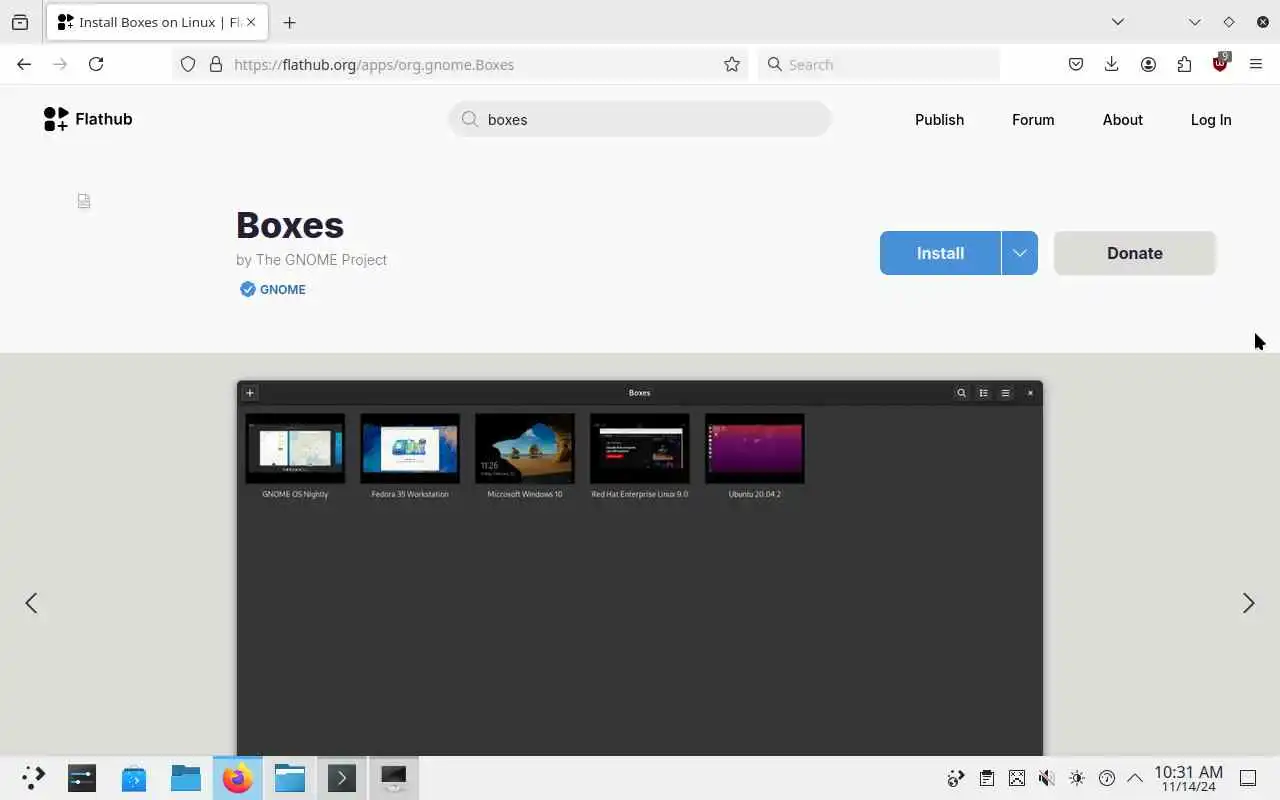Click the Boxes app title heading
This screenshot has width=1280, height=800.
[x=290, y=225]
